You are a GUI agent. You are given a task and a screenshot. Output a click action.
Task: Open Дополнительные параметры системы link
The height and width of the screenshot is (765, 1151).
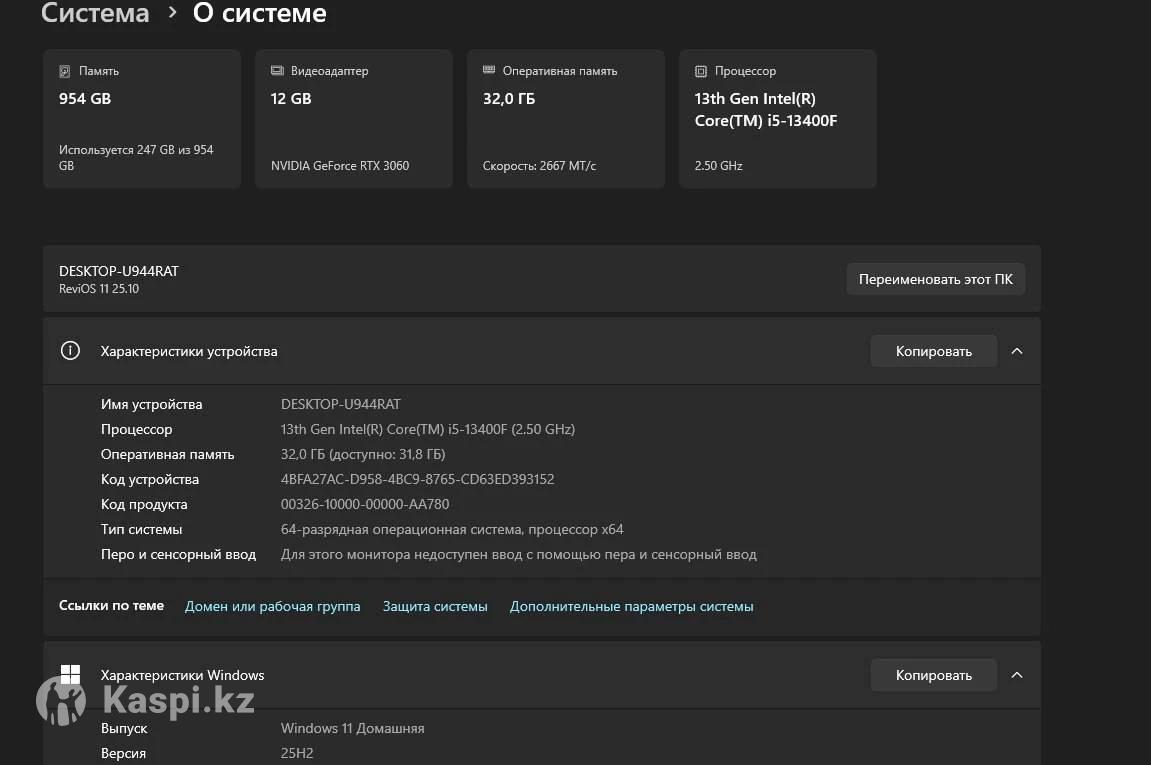point(631,606)
